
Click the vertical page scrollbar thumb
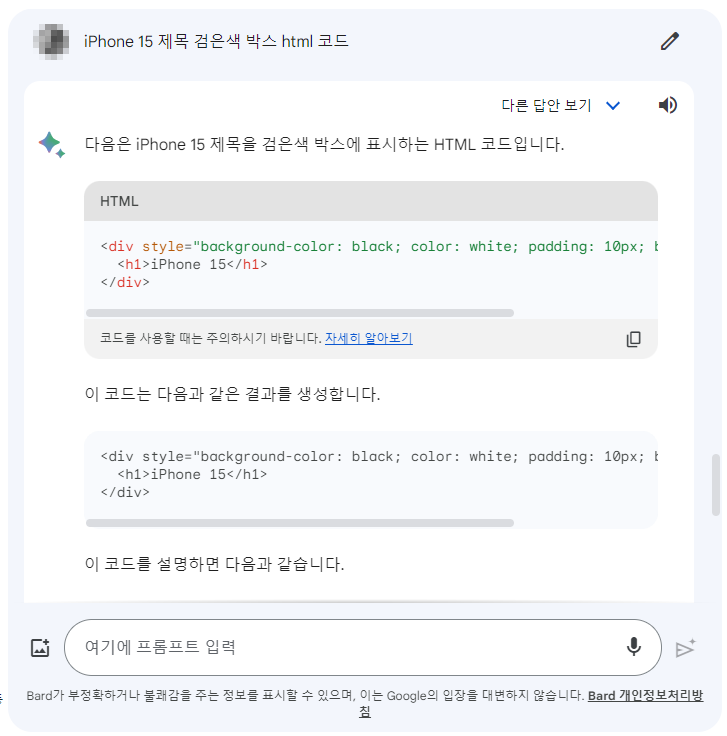pos(716,485)
